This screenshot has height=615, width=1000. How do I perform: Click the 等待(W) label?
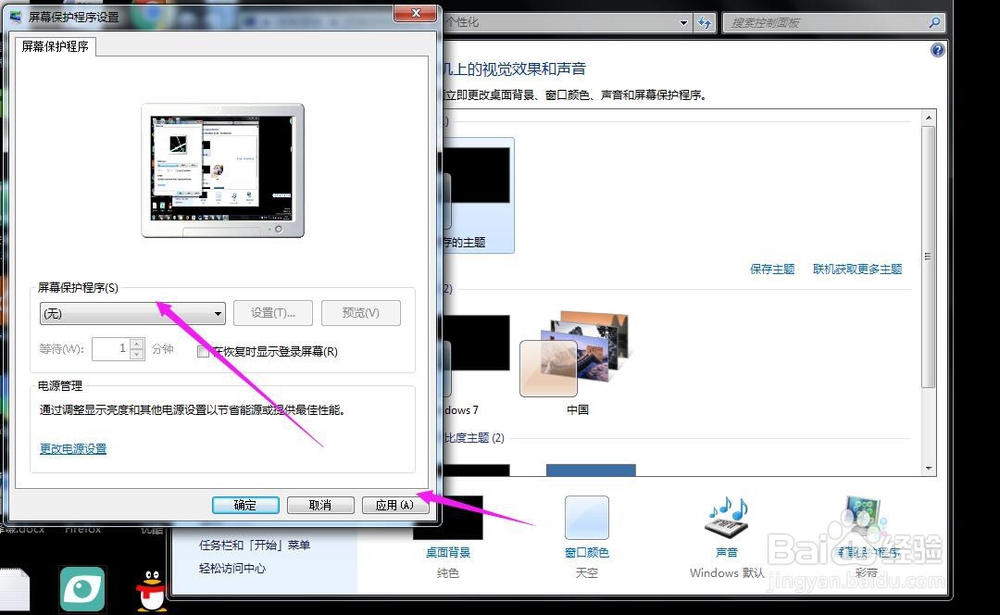point(61,349)
